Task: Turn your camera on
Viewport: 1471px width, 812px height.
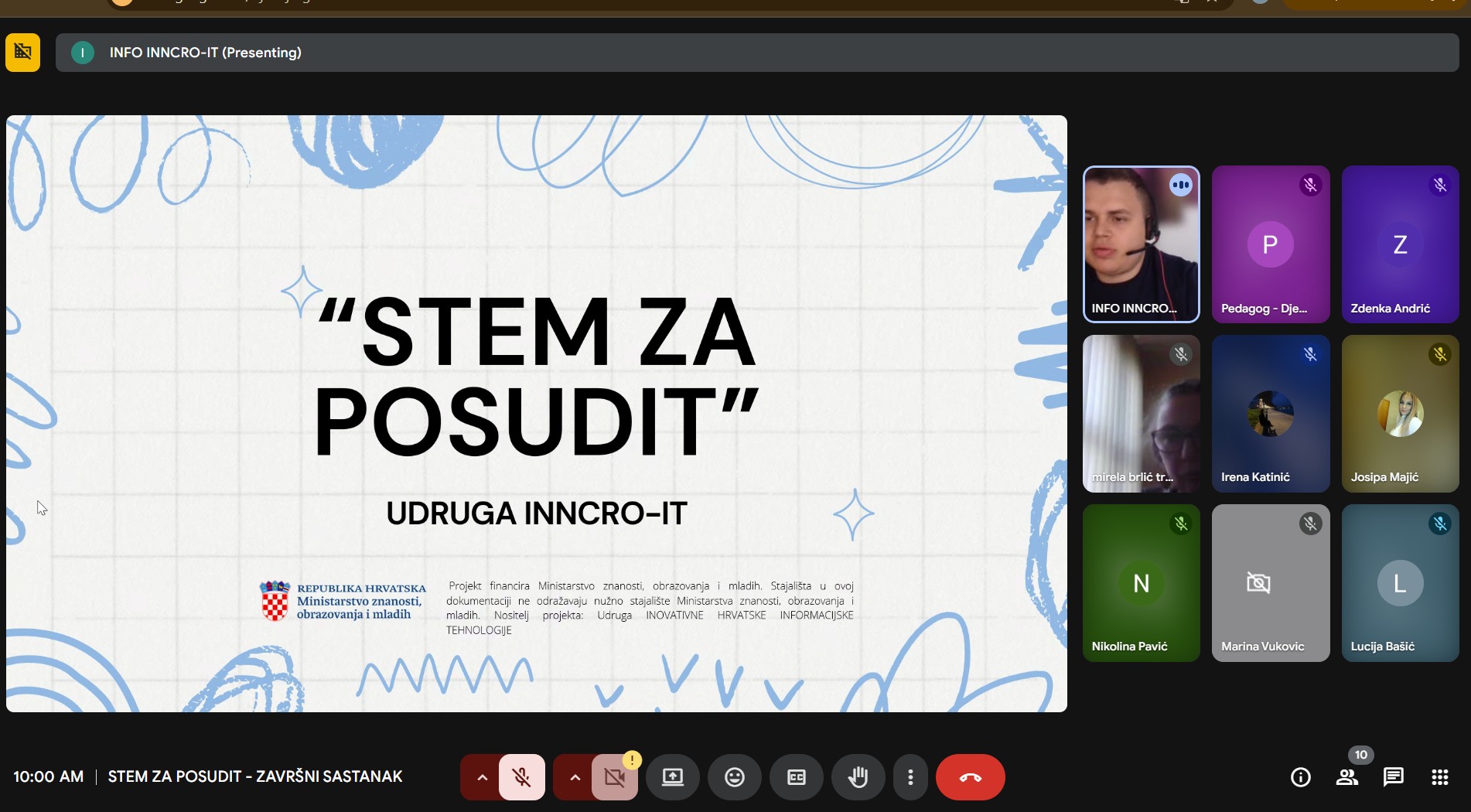Action: (614, 777)
